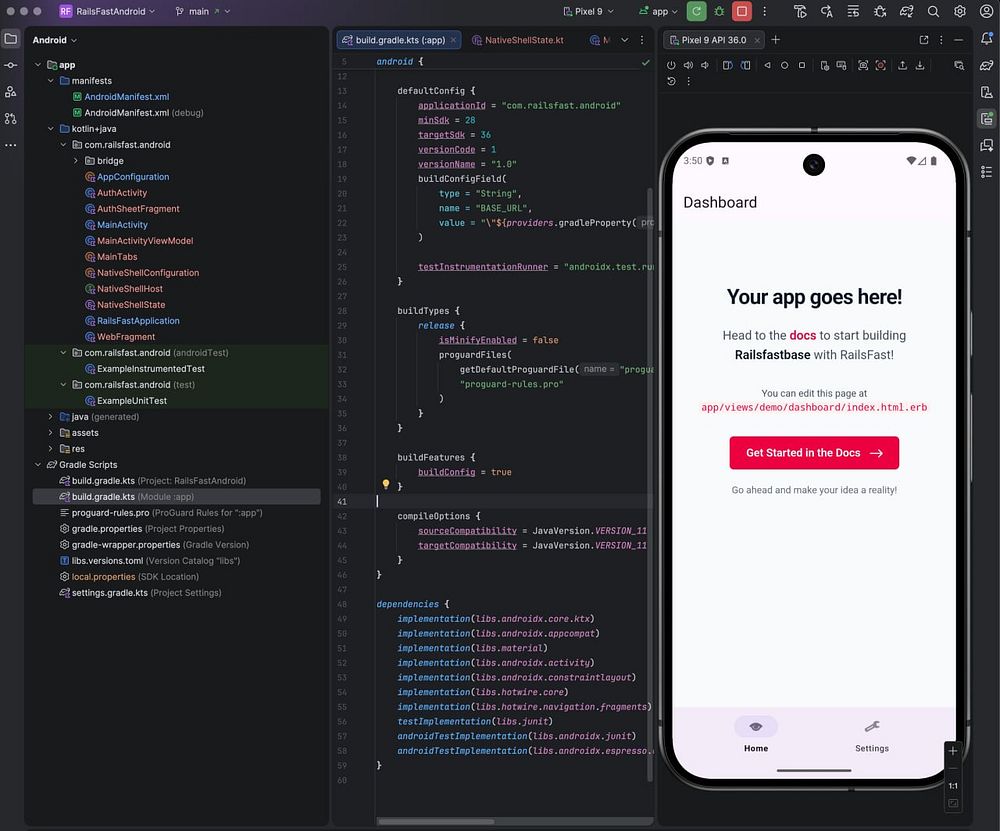Show hidden editor tabs chevron
Screen dimensions: 1000x831
pos(624,40)
